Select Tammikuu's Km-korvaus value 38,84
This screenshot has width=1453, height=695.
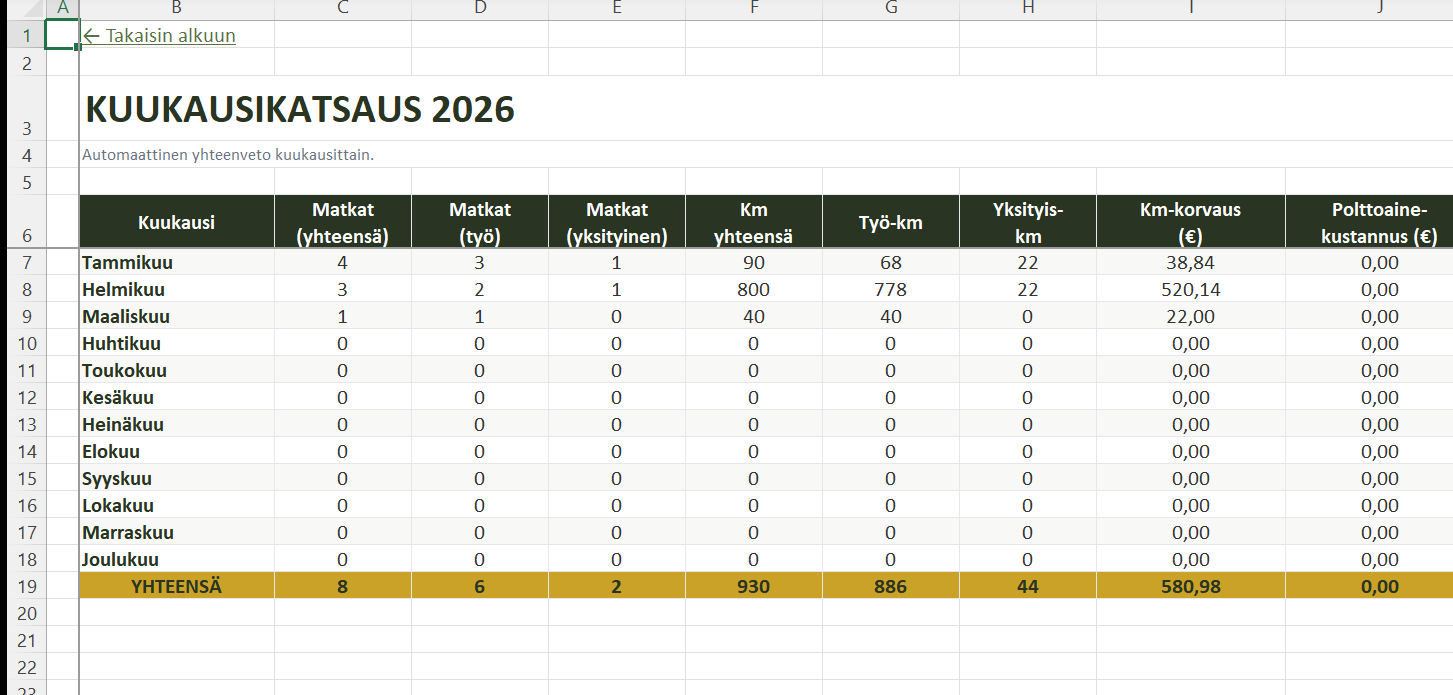click(x=1190, y=263)
